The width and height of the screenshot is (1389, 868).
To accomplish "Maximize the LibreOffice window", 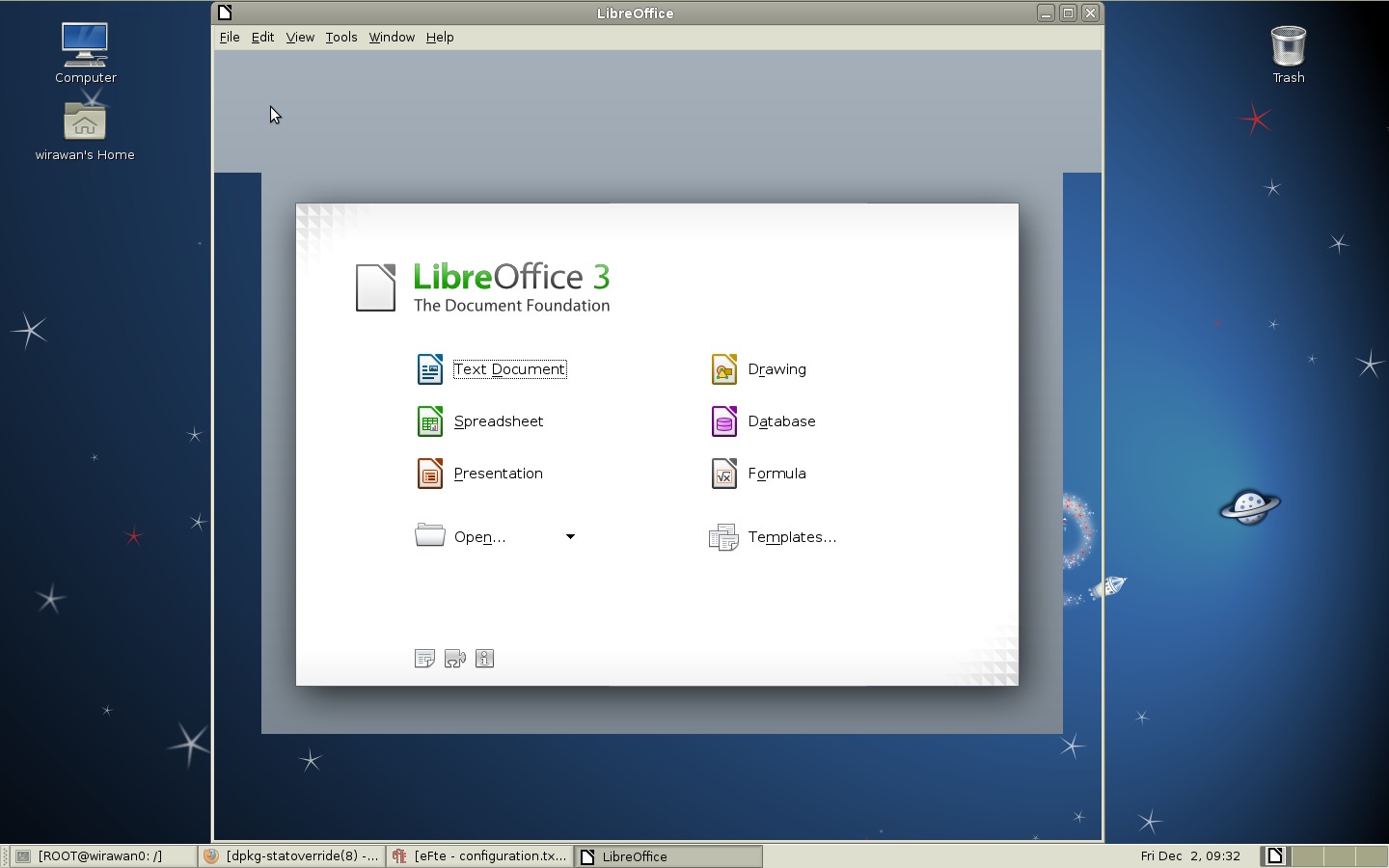I will click(x=1068, y=13).
